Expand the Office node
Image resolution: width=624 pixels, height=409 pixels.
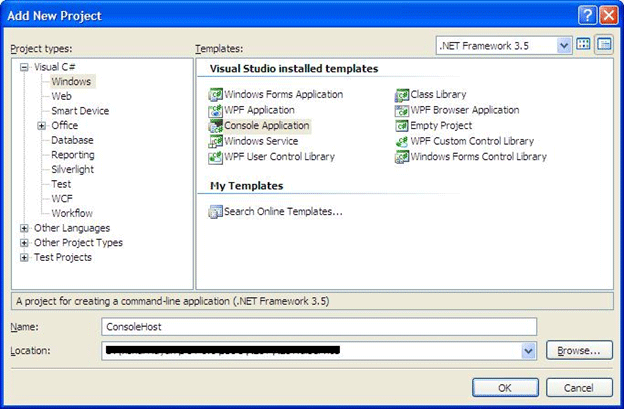coord(41,126)
